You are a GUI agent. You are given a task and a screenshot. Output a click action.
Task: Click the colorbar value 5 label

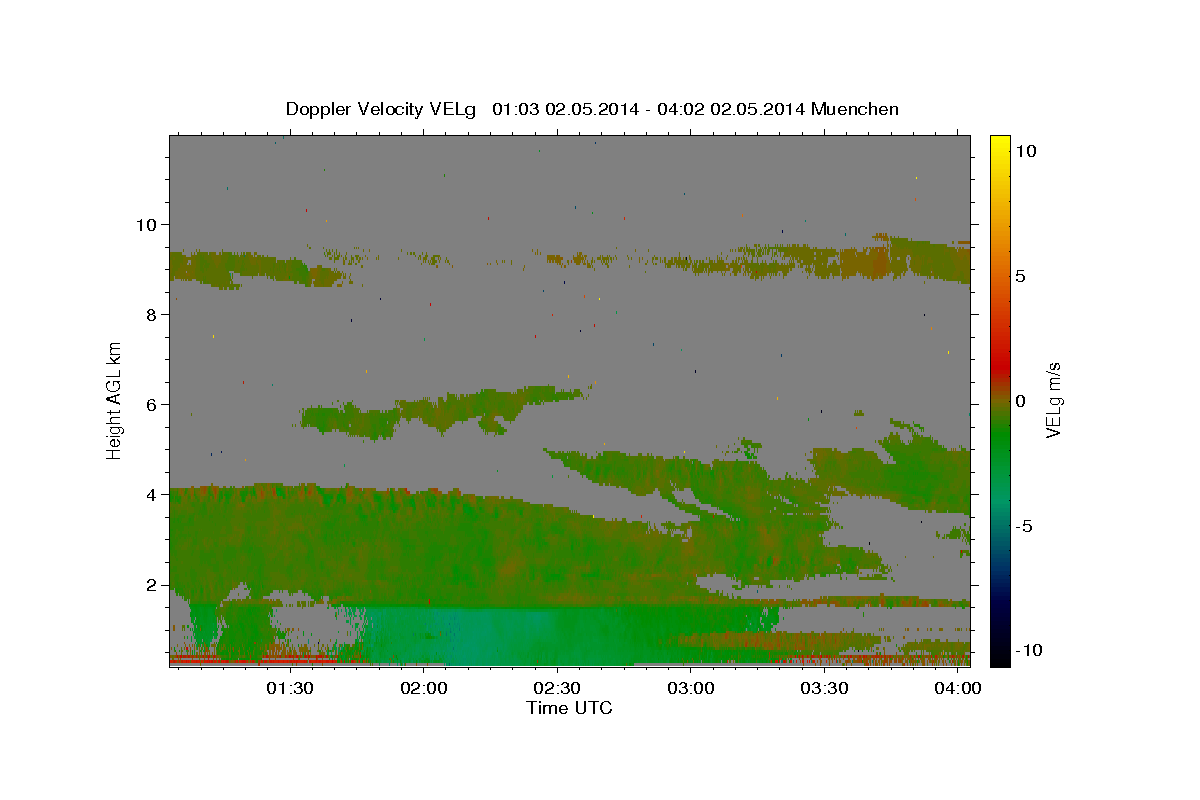(x=1020, y=275)
